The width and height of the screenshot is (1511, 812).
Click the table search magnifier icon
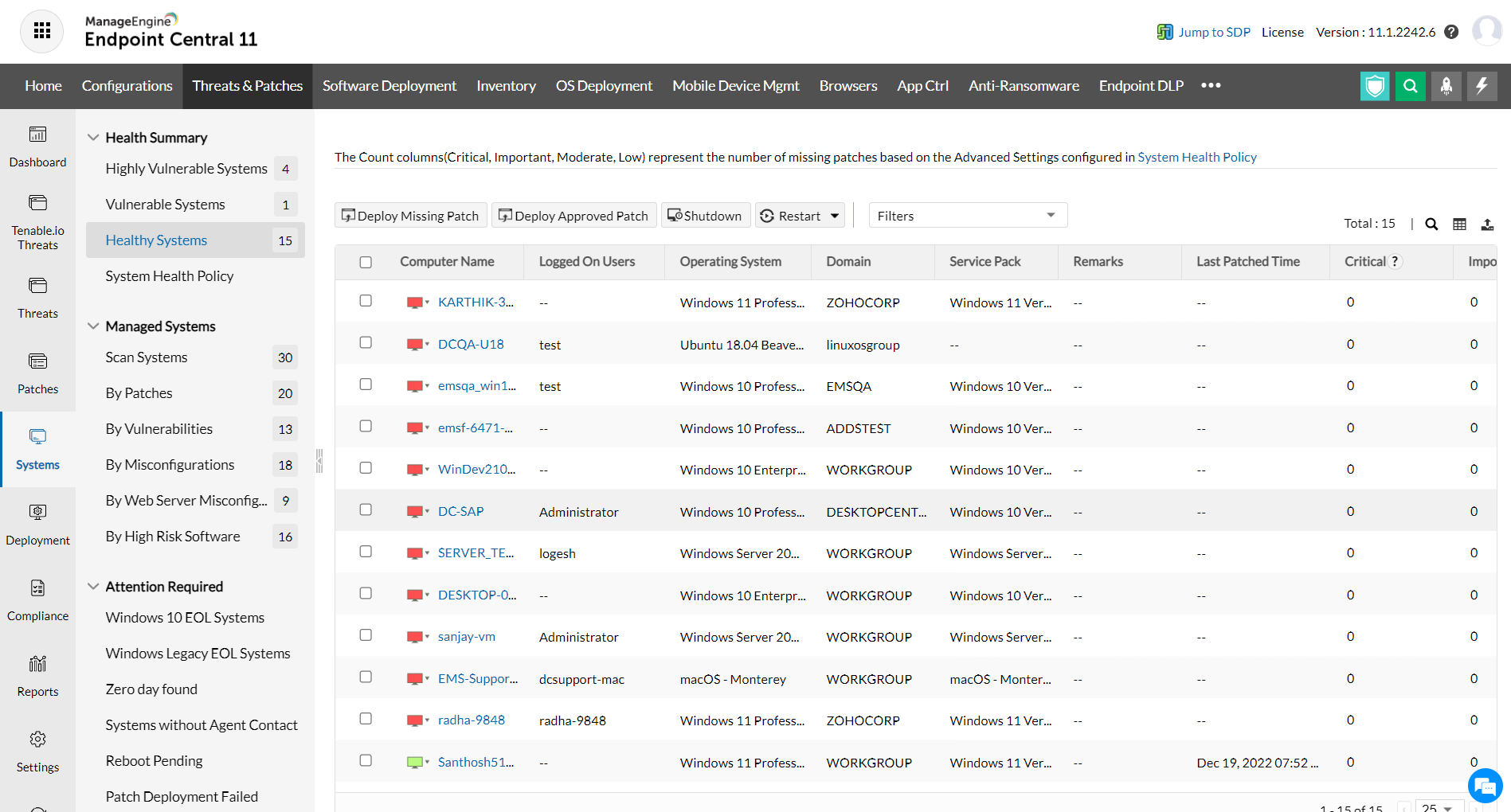tap(1431, 224)
